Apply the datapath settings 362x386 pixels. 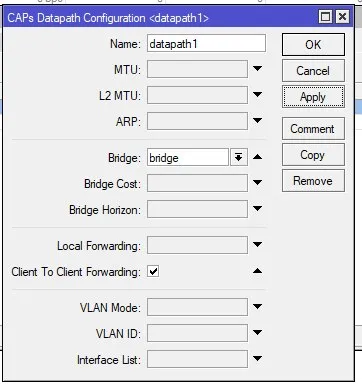(313, 97)
